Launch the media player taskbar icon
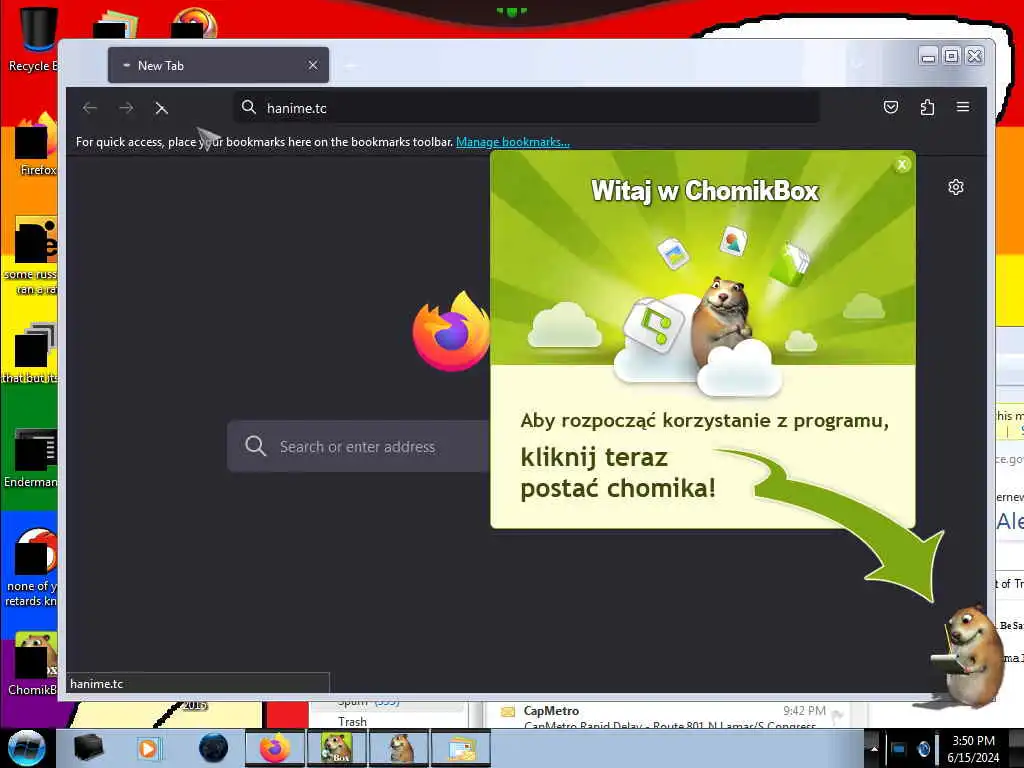This screenshot has height=768, width=1024. [x=149, y=748]
